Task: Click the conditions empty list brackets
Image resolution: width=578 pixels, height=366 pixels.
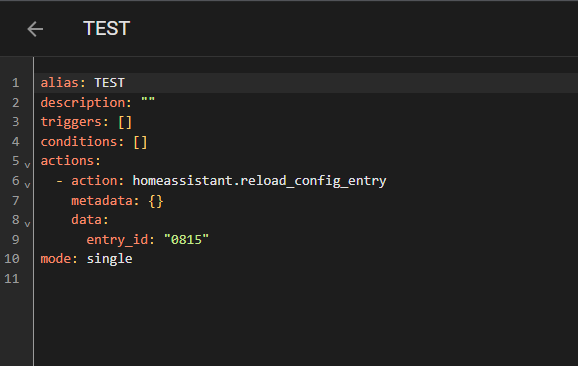Action: pyautogui.click(x=140, y=142)
